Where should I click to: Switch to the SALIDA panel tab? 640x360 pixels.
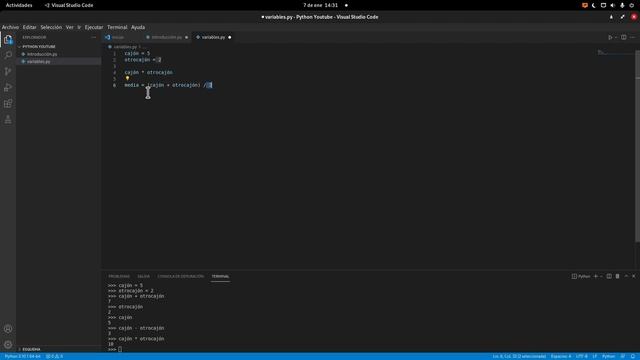point(143,276)
